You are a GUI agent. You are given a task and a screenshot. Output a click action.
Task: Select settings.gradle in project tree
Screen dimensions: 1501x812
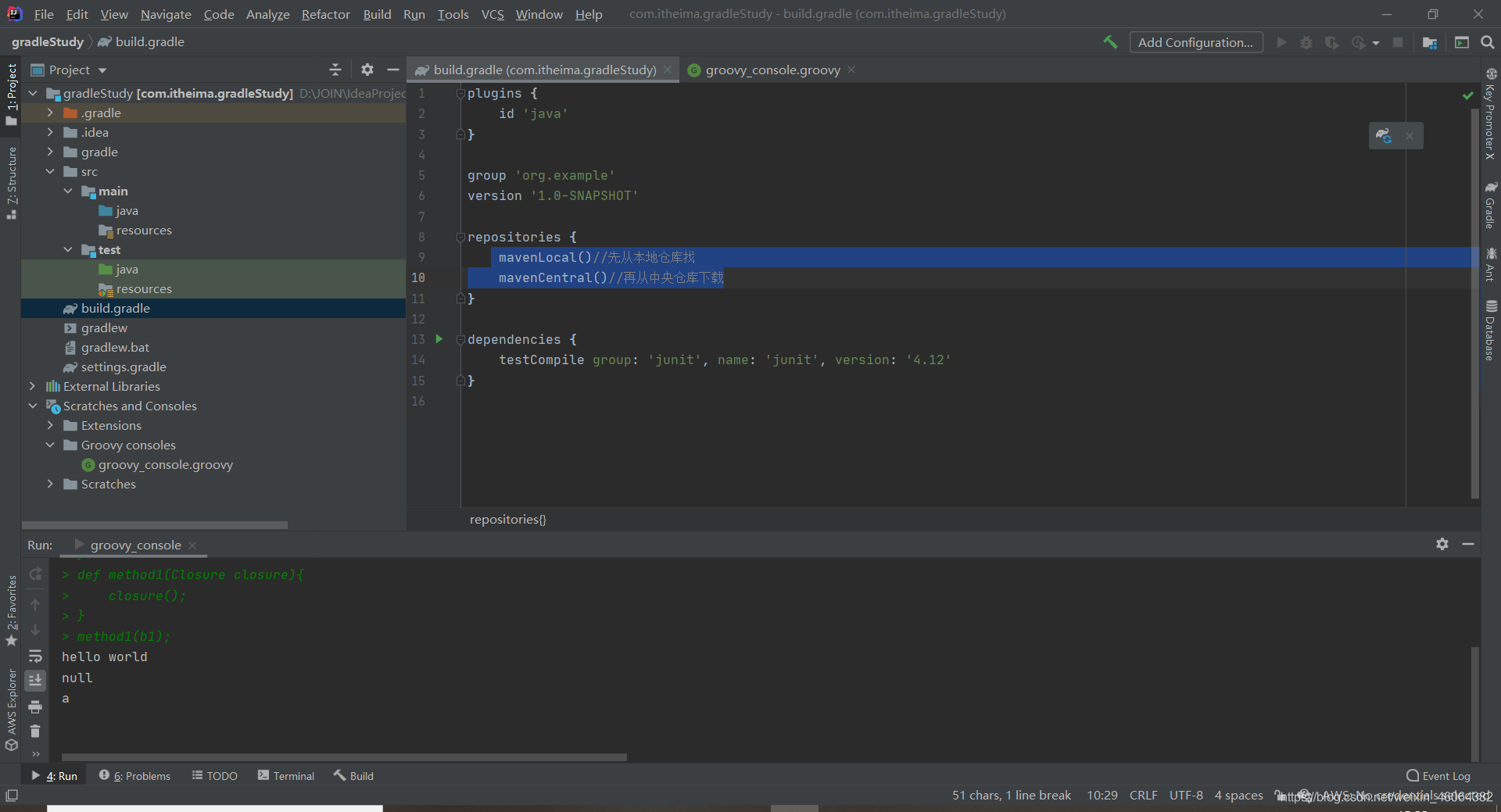124,367
